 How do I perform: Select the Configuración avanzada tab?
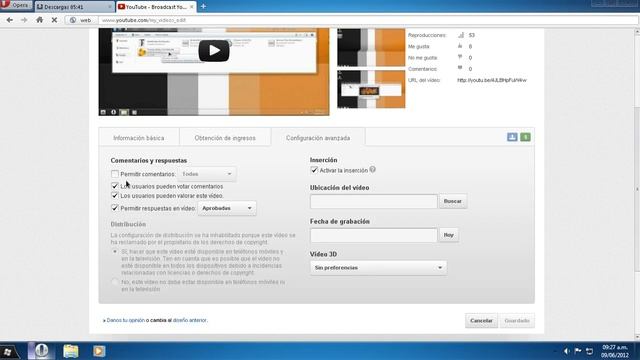(318, 138)
